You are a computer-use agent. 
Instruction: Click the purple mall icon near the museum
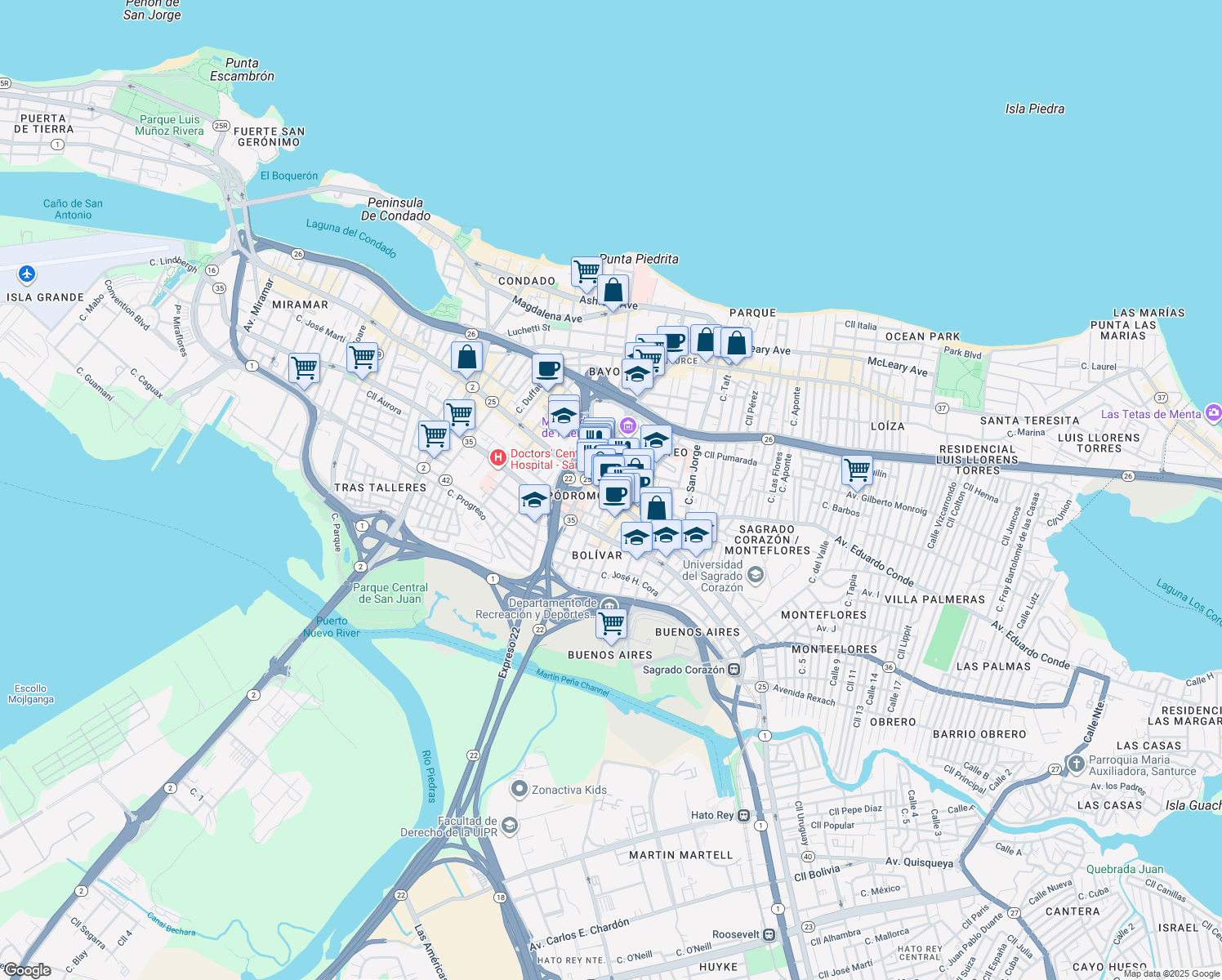[x=627, y=425]
